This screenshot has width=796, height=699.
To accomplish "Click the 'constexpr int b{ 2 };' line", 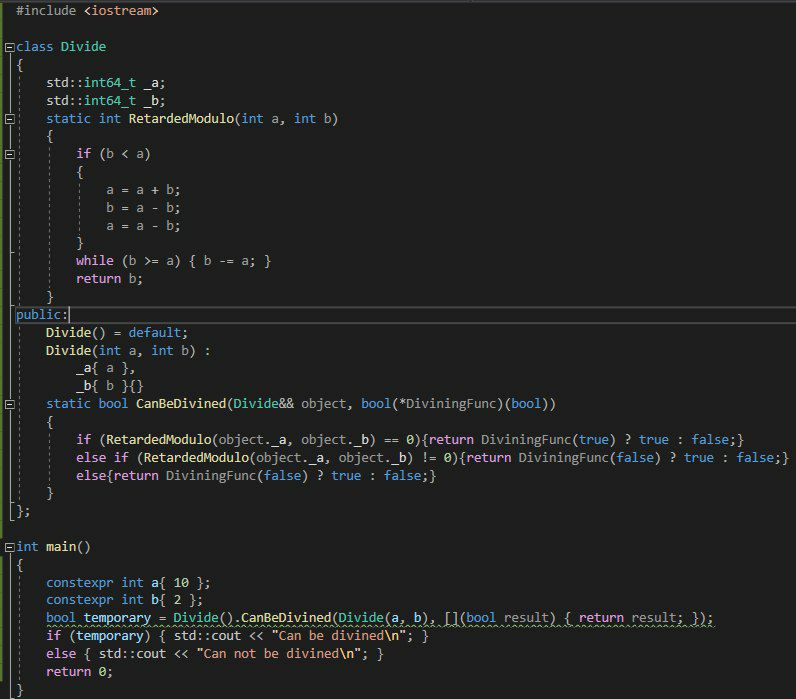I will [x=124, y=601].
